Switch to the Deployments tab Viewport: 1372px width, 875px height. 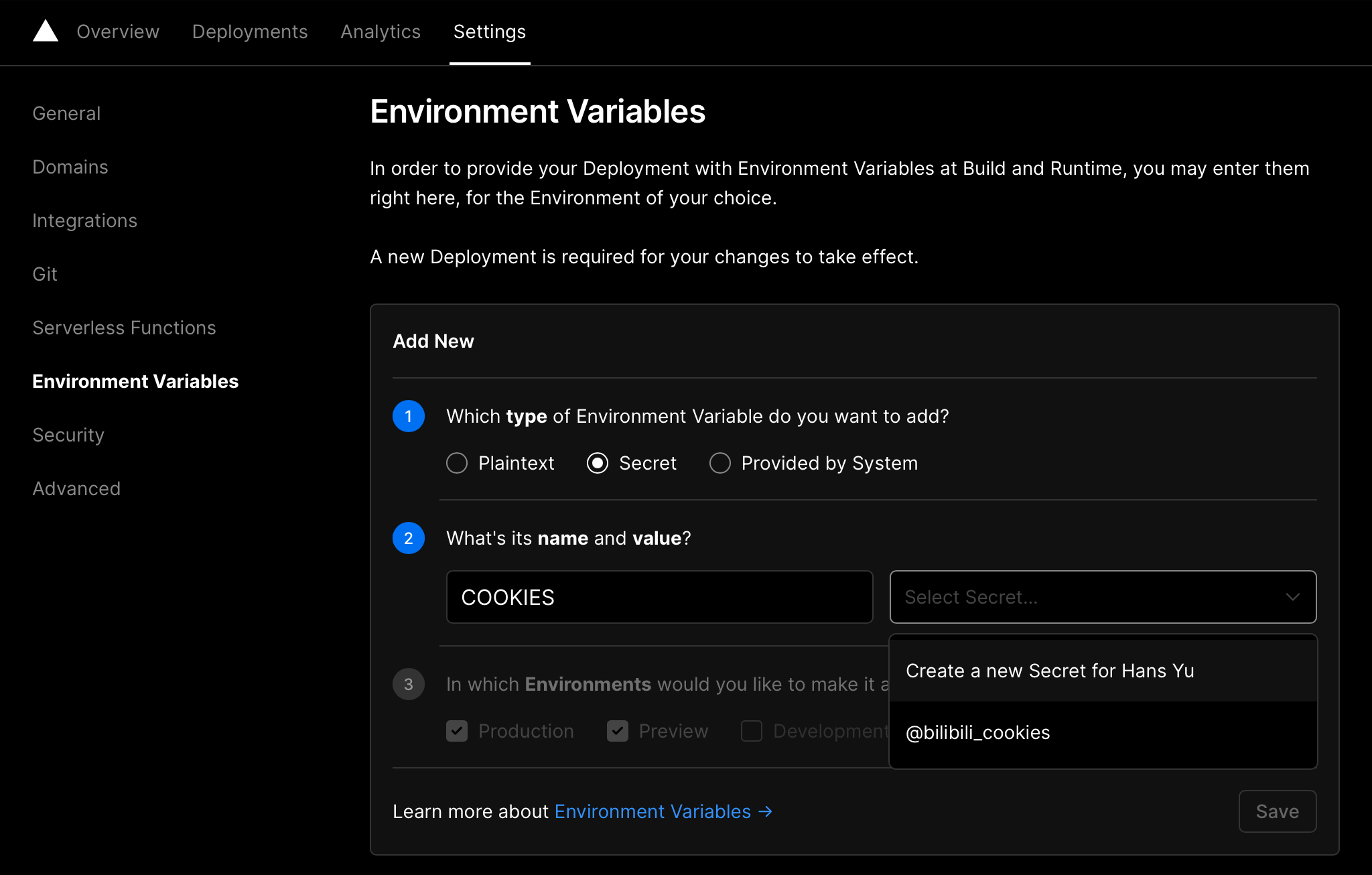250,31
